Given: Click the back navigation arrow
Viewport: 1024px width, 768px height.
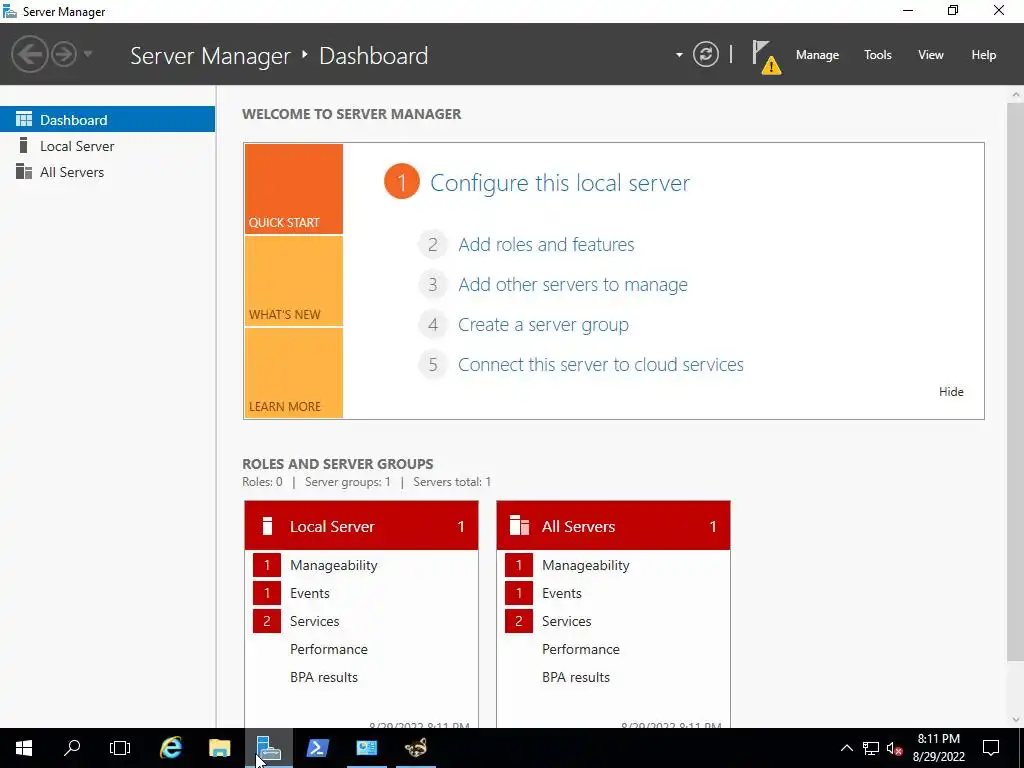Looking at the screenshot, I should tap(29, 54).
